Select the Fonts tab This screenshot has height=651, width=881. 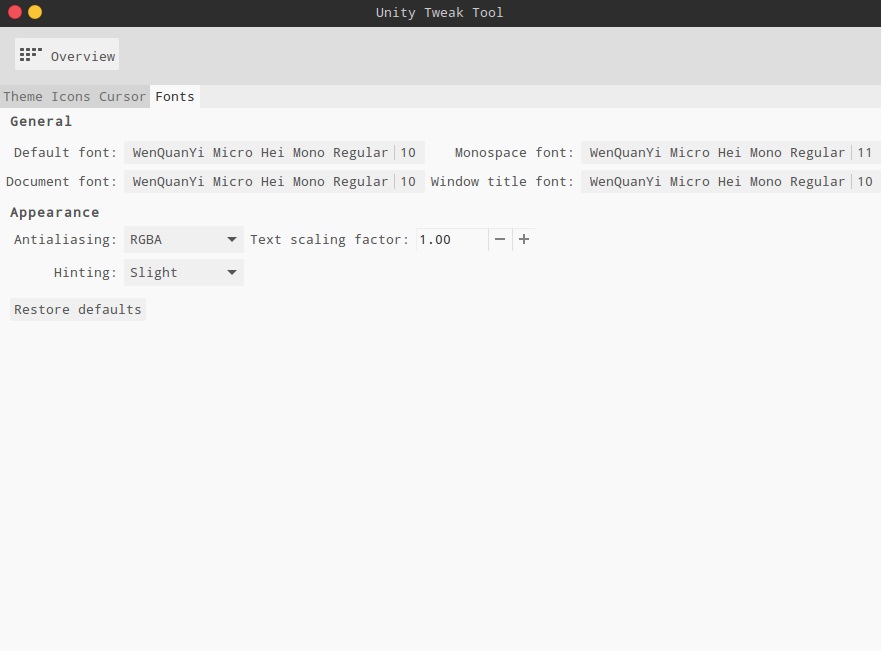(x=175, y=97)
